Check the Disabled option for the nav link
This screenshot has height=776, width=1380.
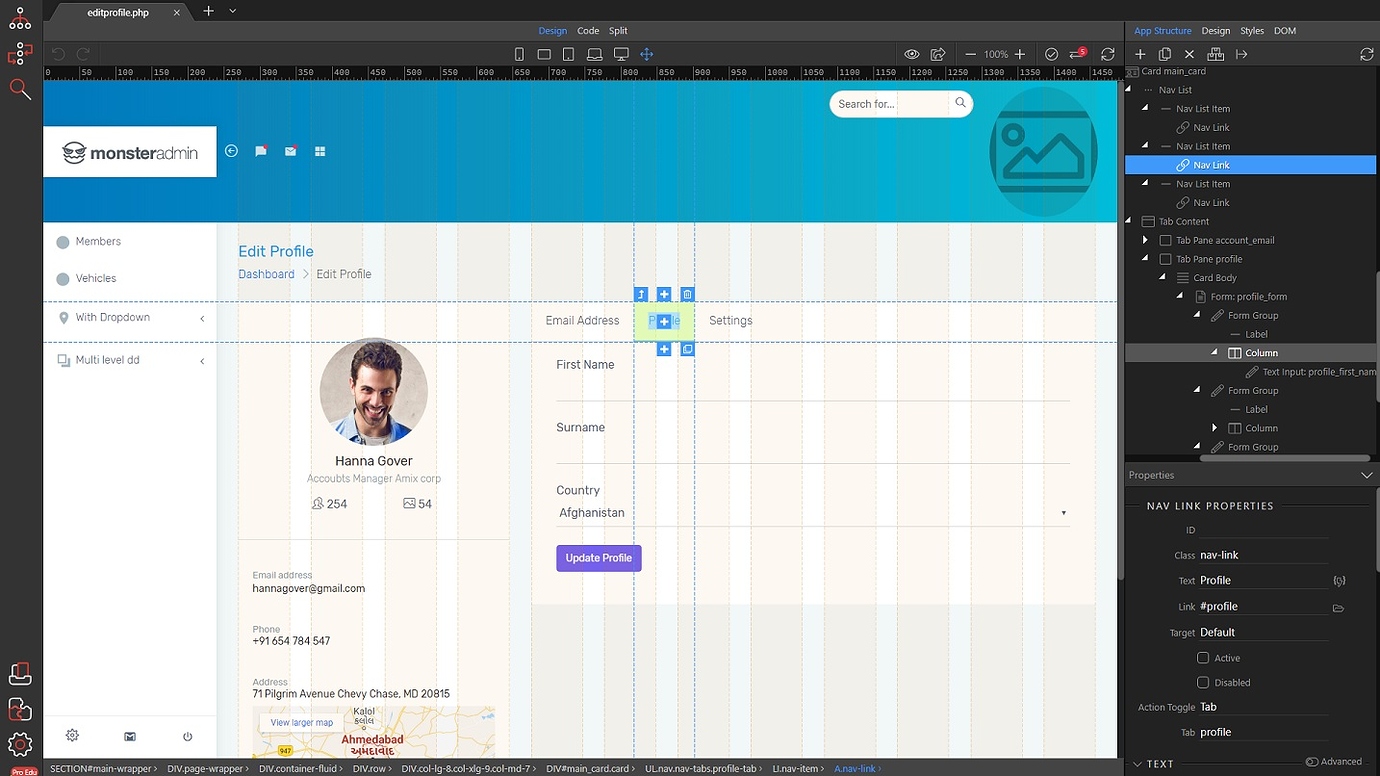[1203, 682]
